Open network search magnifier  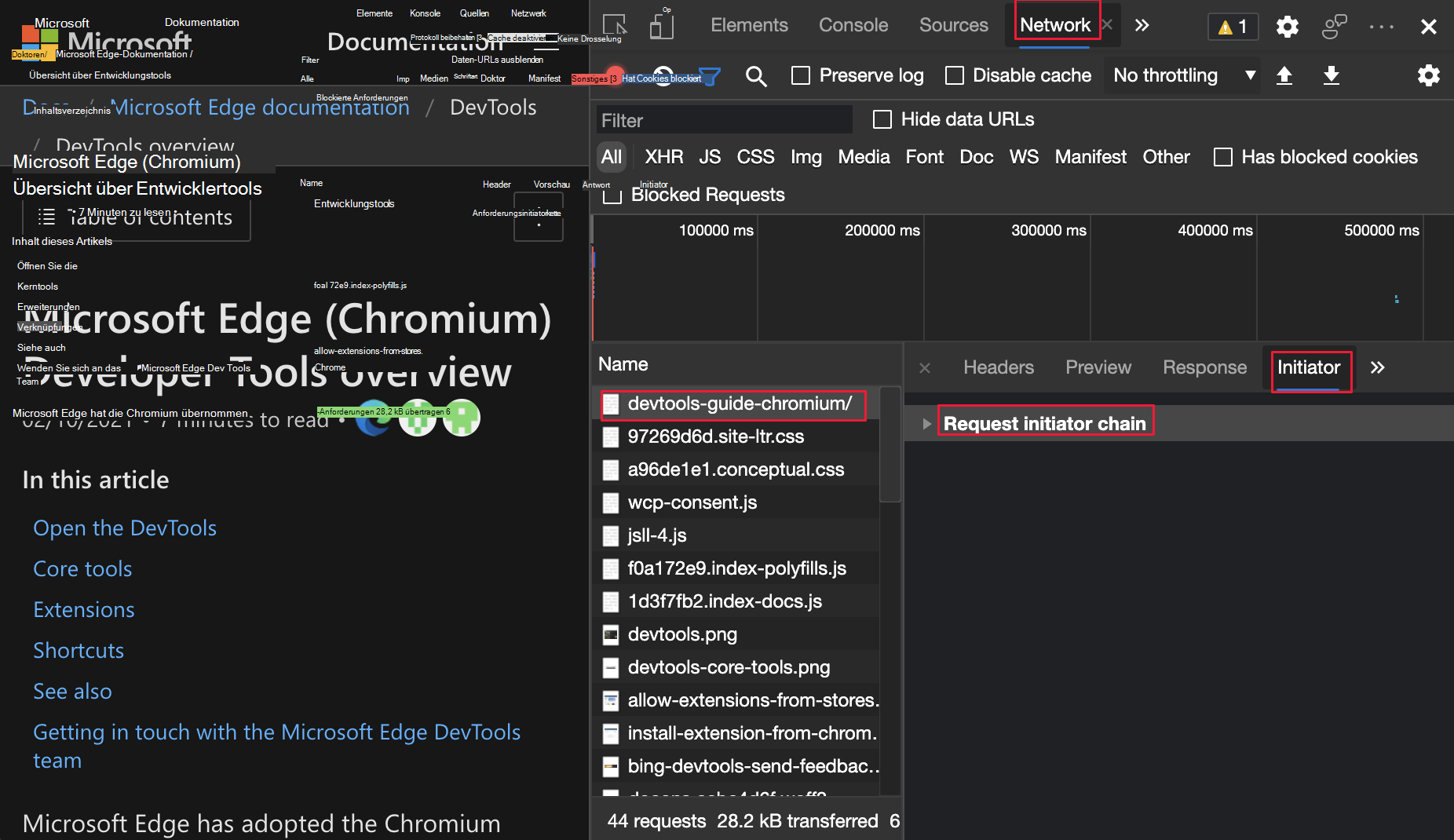pos(756,76)
